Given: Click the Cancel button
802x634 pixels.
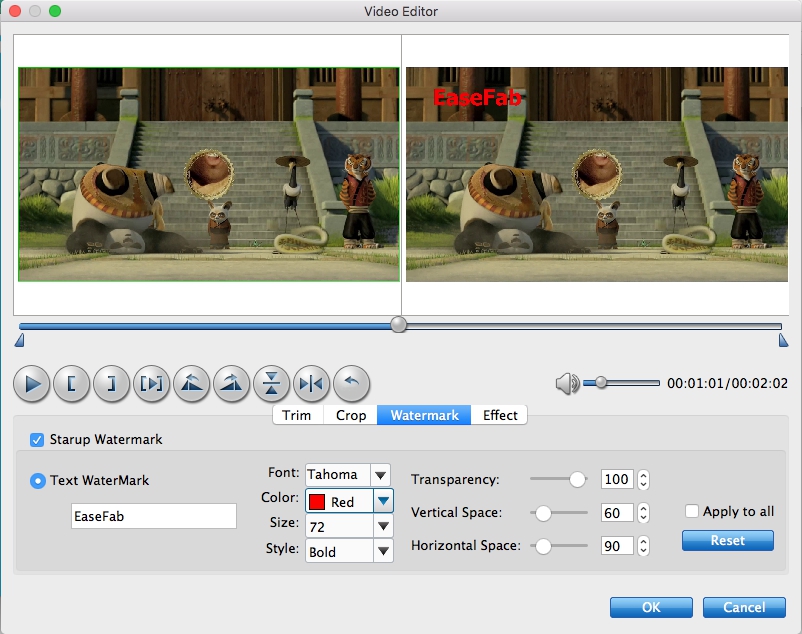Looking at the screenshot, I should [744, 607].
